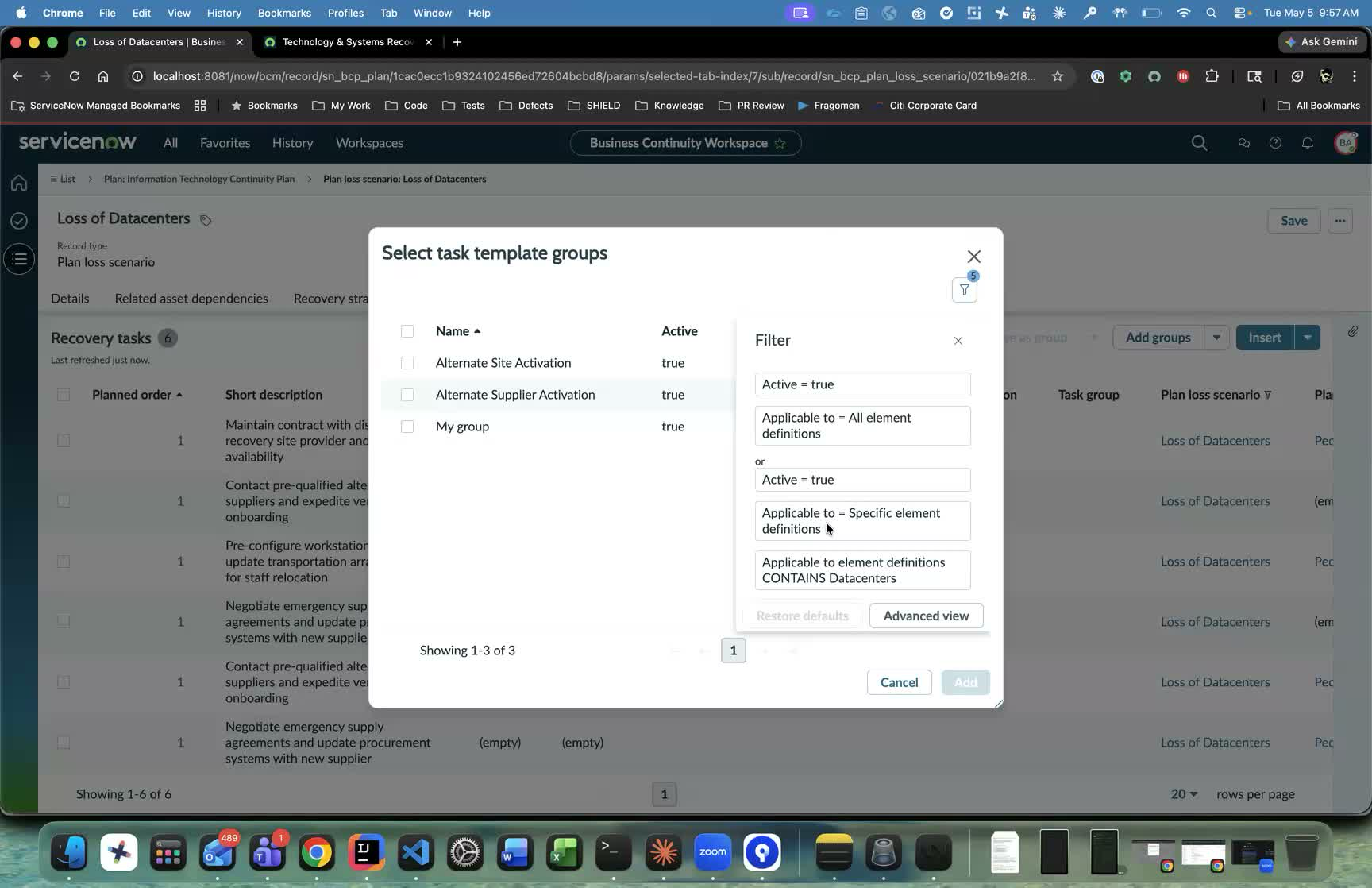The image size is (1372, 888).
Task: Close the Select task template groups dialog
Action: [974, 257]
